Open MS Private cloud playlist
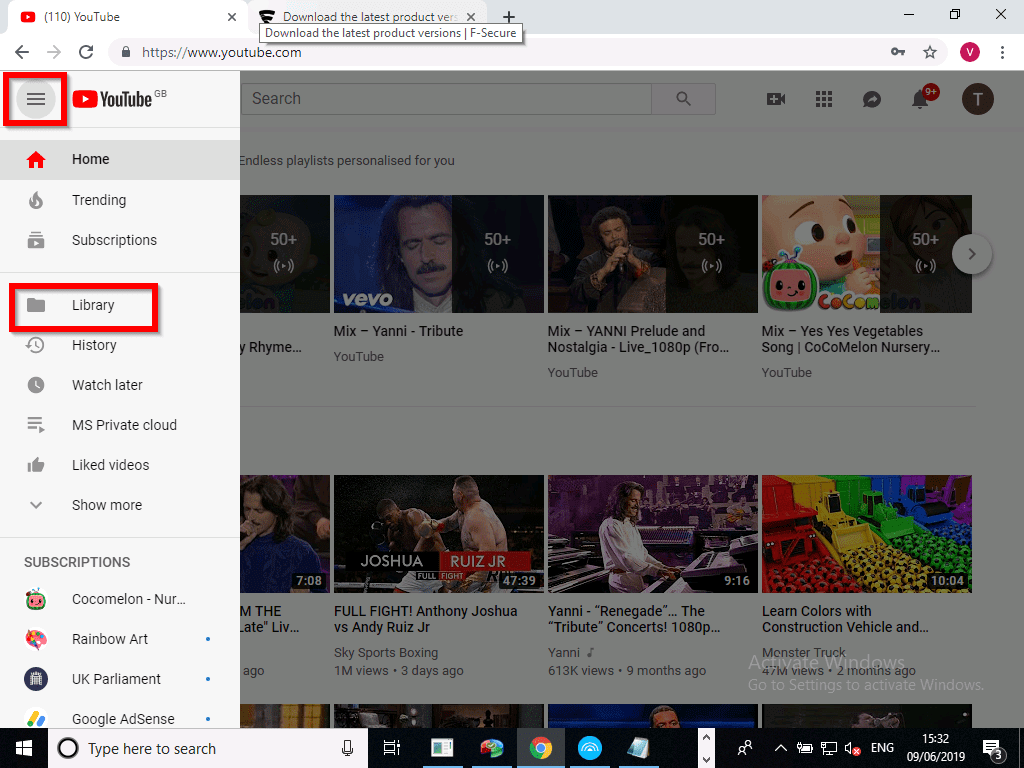 click(120, 424)
